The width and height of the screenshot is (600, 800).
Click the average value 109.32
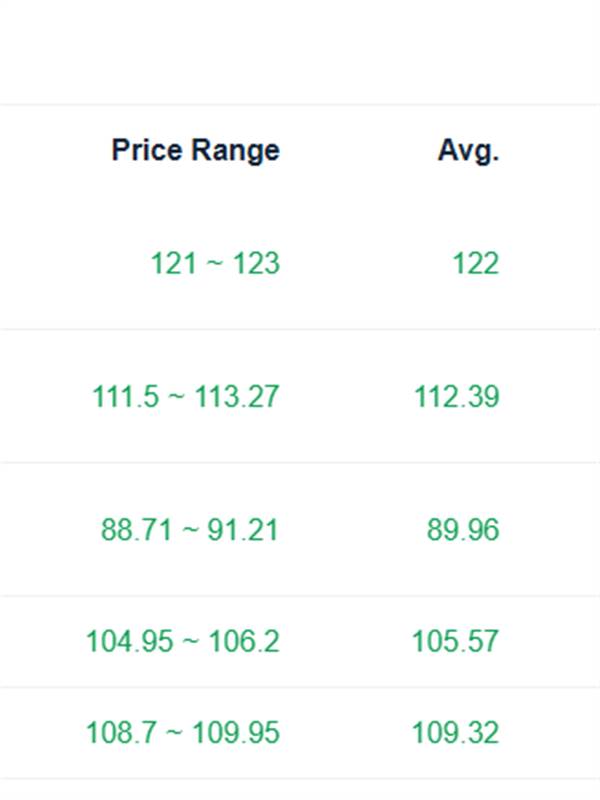click(x=455, y=733)
